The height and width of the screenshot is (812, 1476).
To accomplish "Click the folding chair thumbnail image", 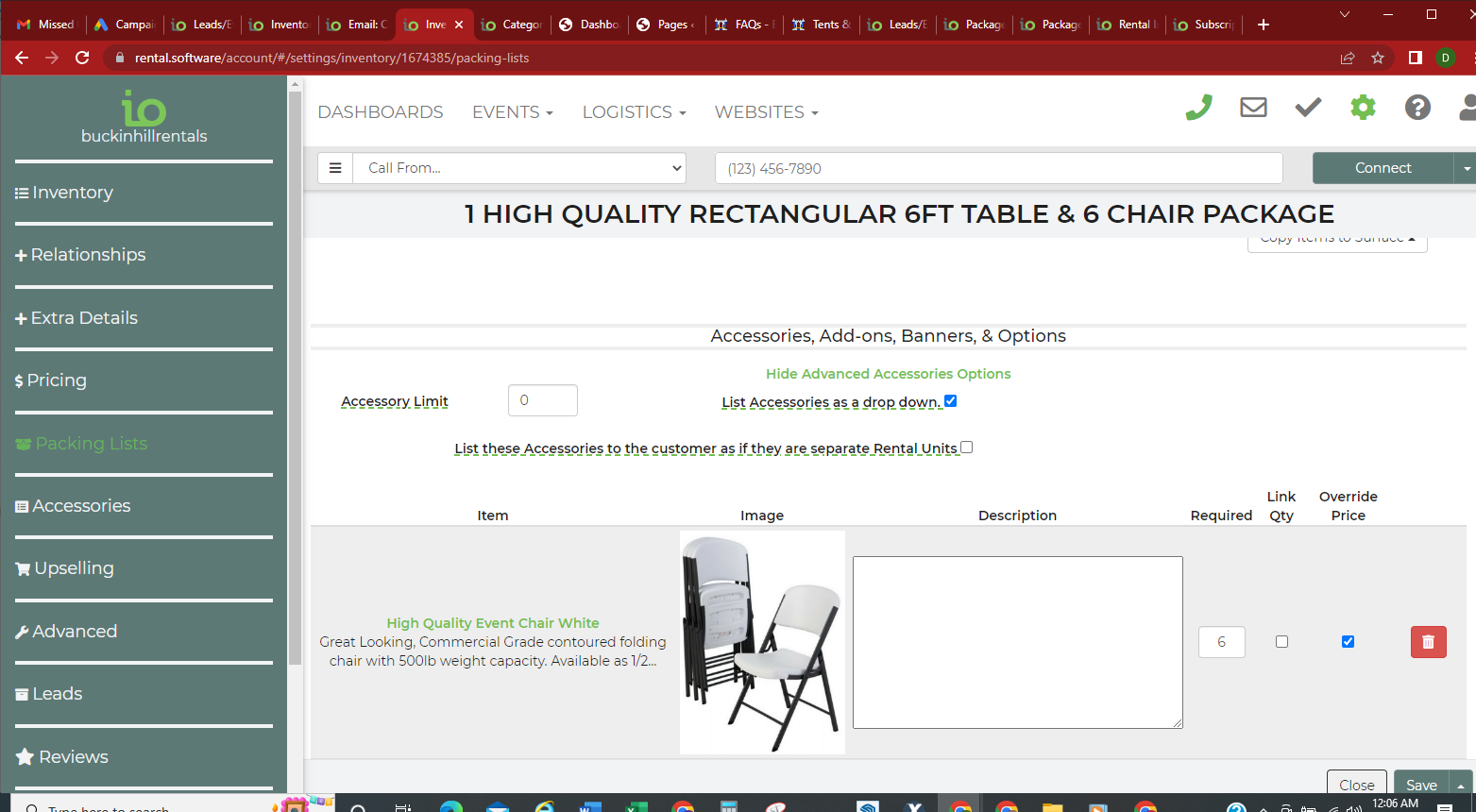I will (x=762, y=642).
